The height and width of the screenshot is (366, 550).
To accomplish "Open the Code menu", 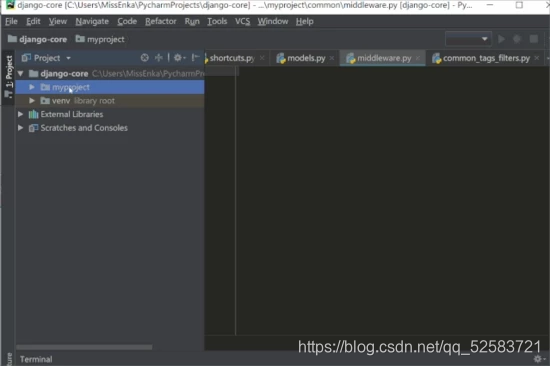I will pyautogui.click(x=127, y=21).
